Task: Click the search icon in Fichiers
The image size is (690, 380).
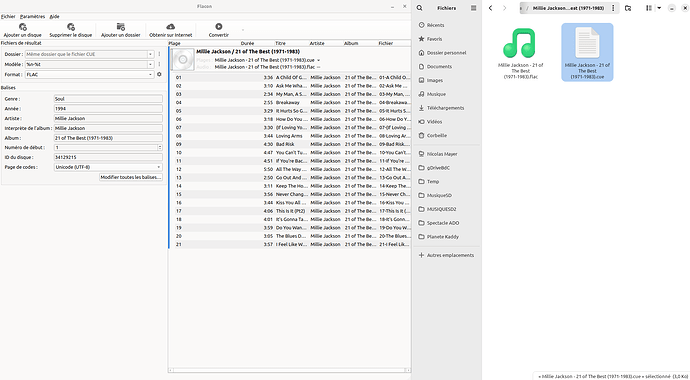Action: pos(419,8)
